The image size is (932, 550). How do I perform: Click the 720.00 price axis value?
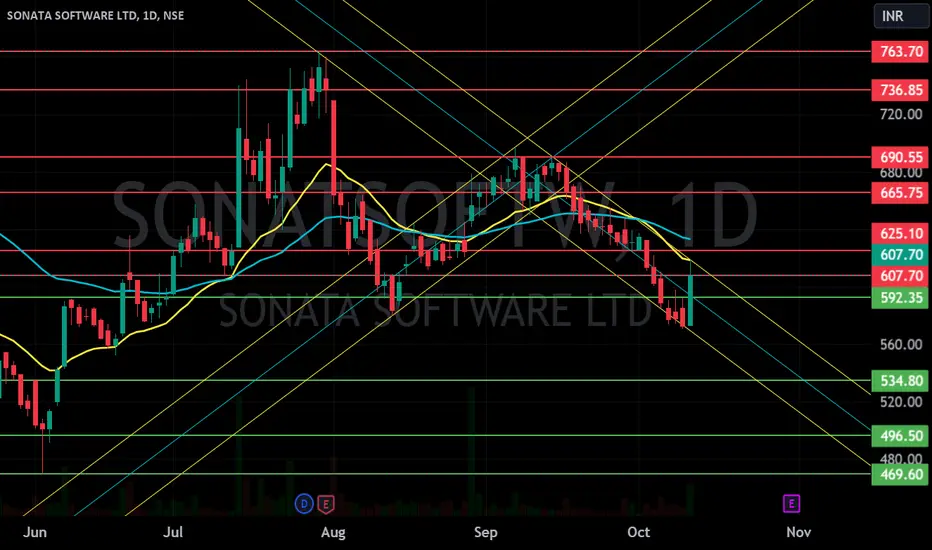[x=901, y=114]
